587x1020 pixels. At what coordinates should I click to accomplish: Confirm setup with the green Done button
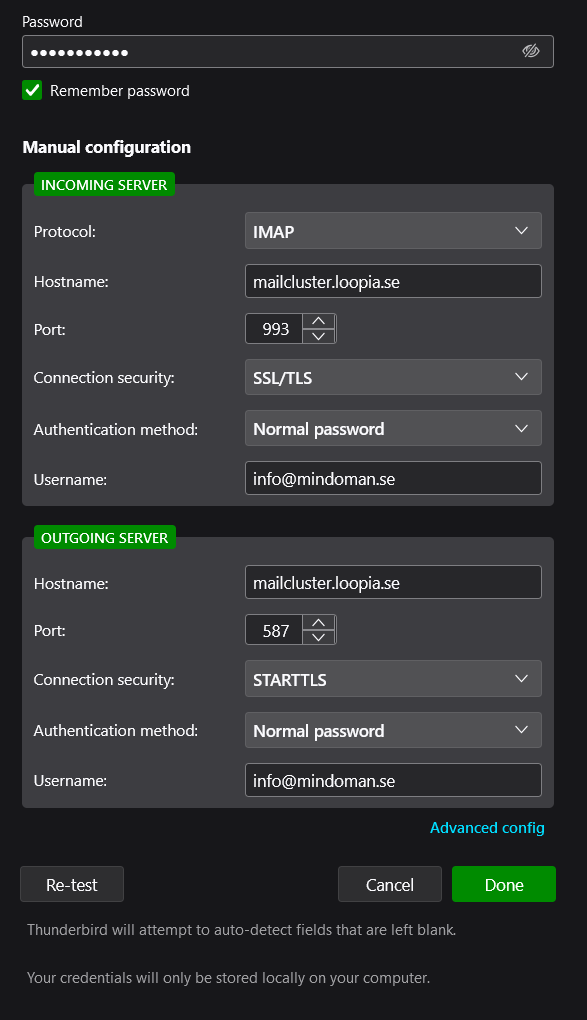tap(504, 884)
